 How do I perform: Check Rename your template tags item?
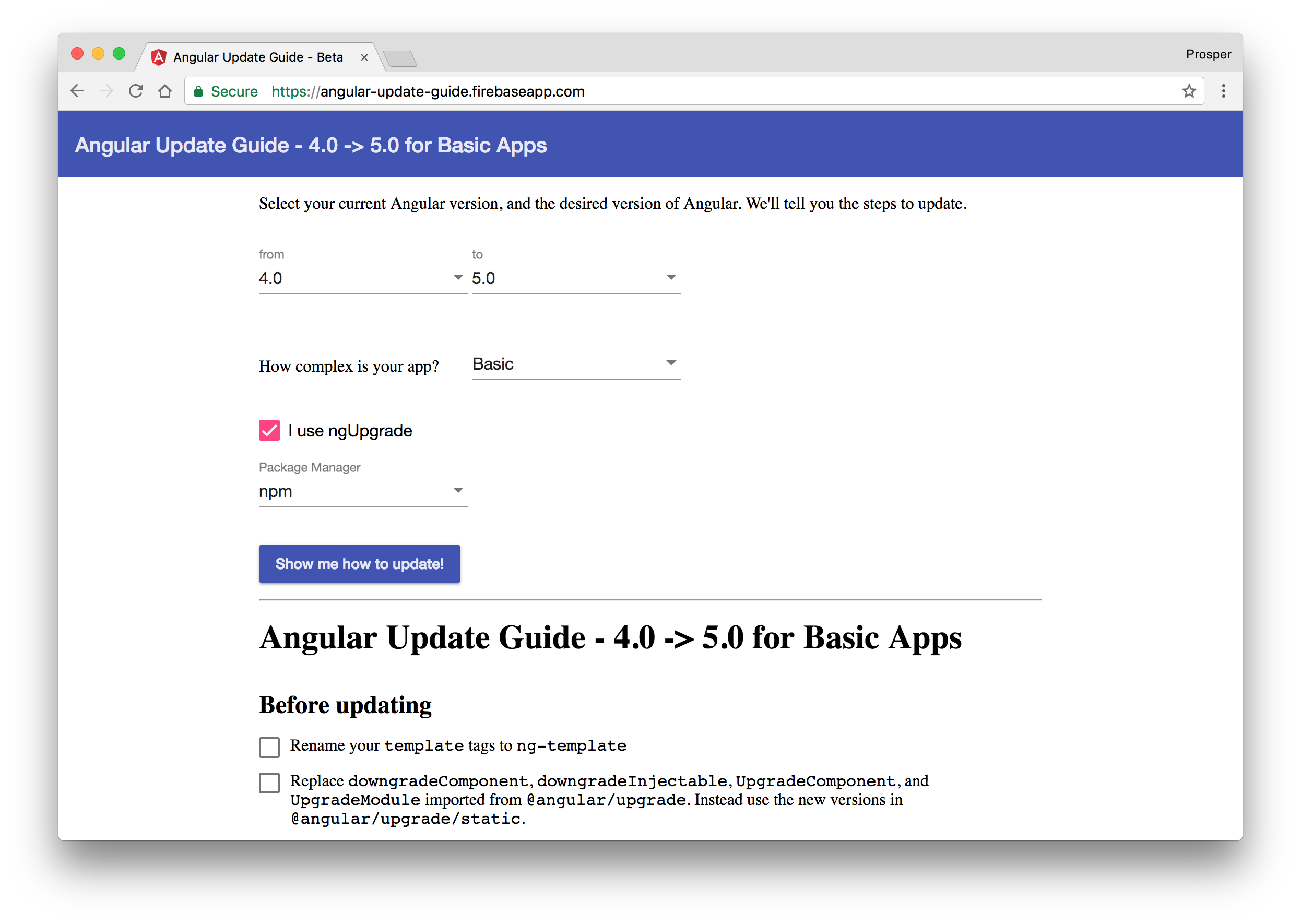pyautogui.click(x=269, y=747)
